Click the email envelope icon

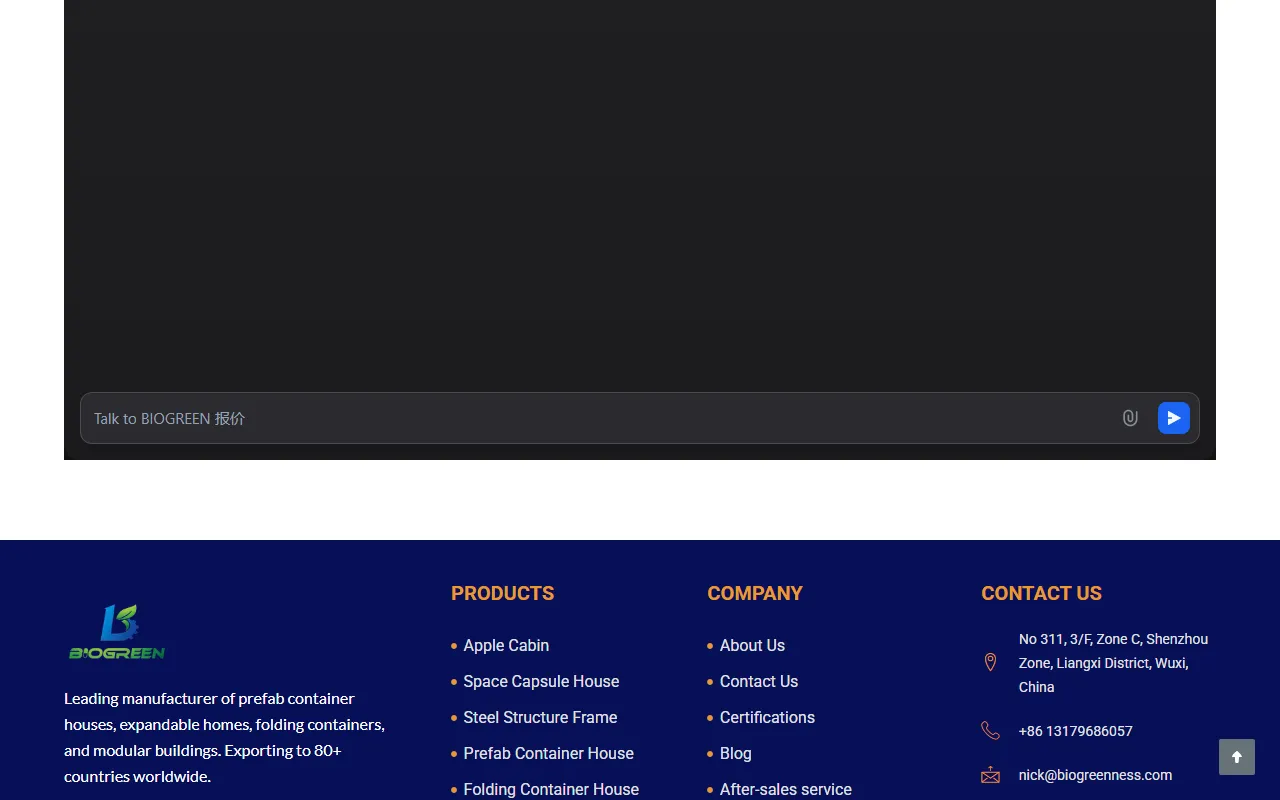click(990, 775)
